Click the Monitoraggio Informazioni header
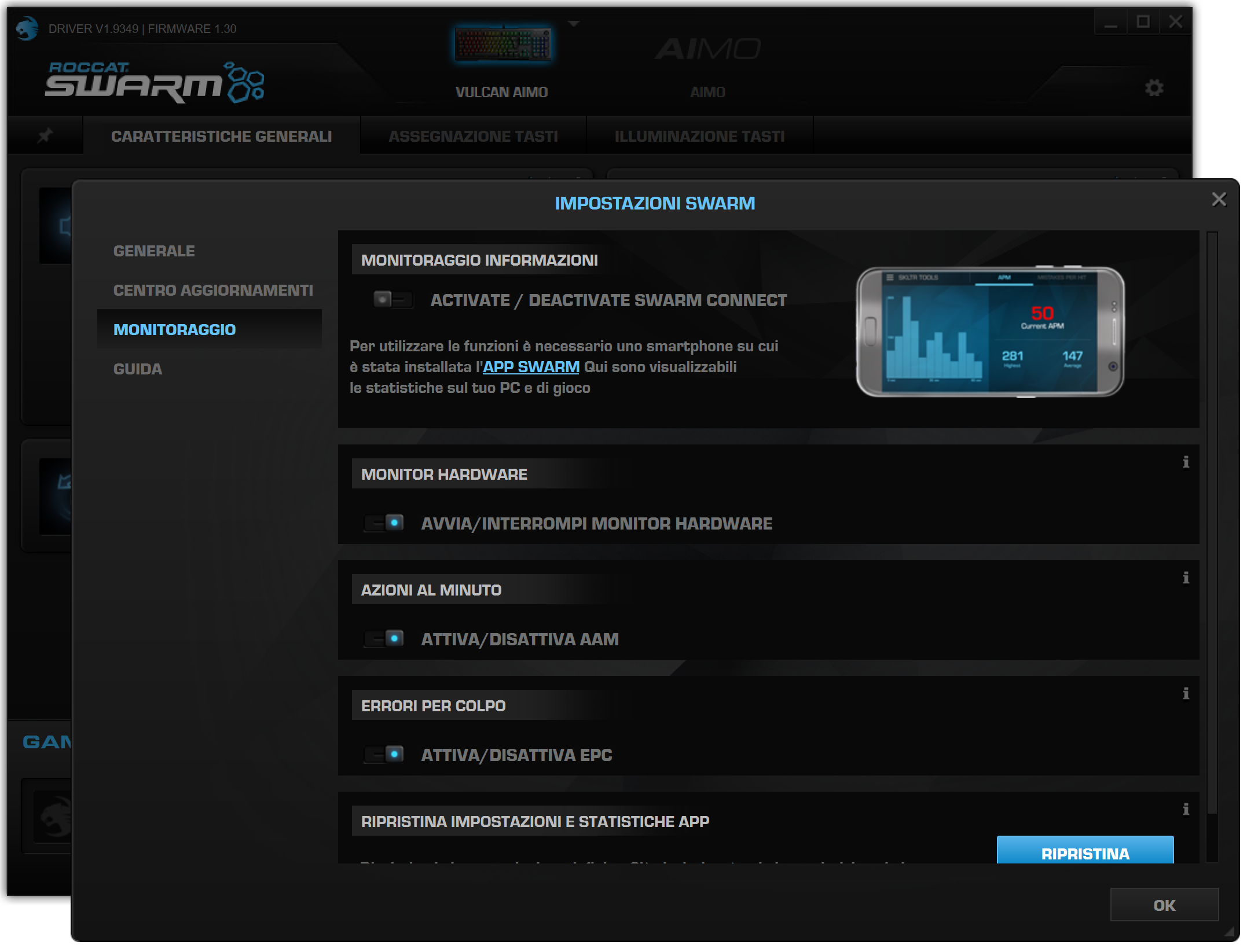 coord(479,260)
